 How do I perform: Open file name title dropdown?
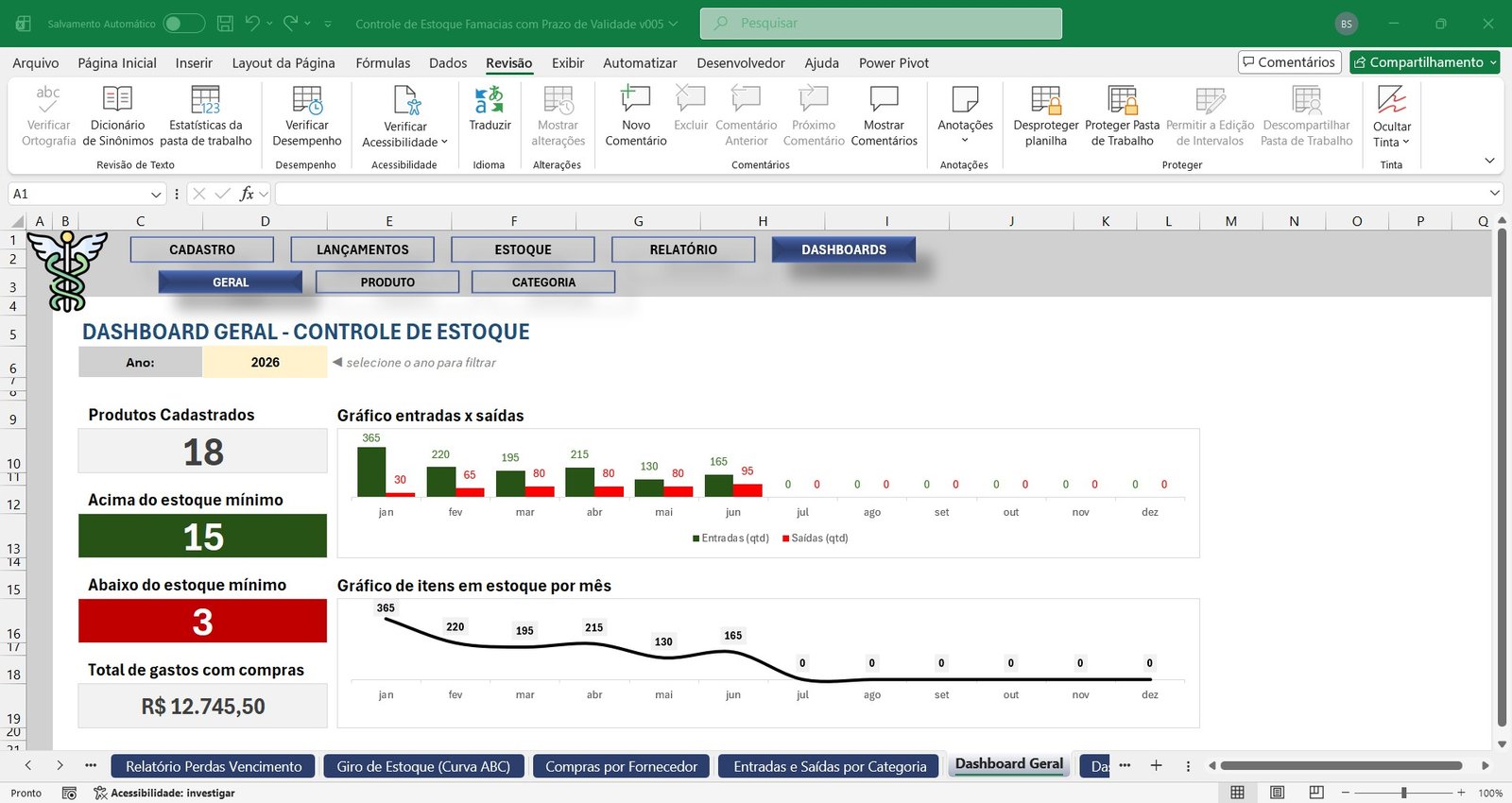click(x=673, y=24)
